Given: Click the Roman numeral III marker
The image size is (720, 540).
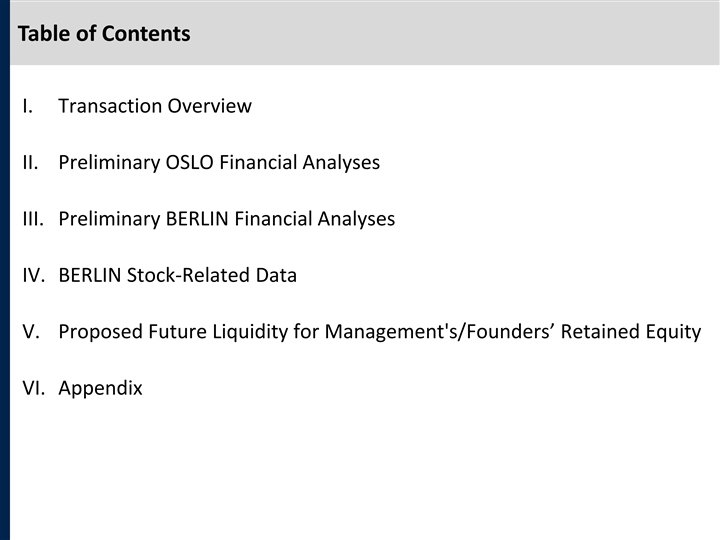Looking at the screenshot, I should point(32,219).
